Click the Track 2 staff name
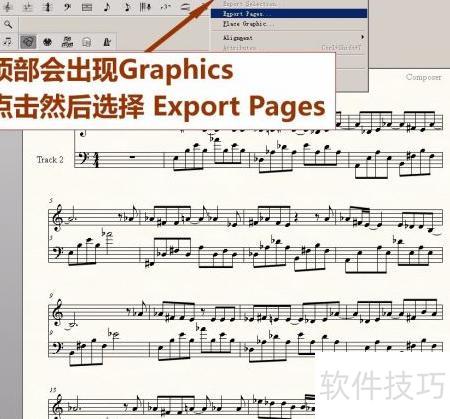Viewport: 450px width, 419px height. [x=50, y=160]
